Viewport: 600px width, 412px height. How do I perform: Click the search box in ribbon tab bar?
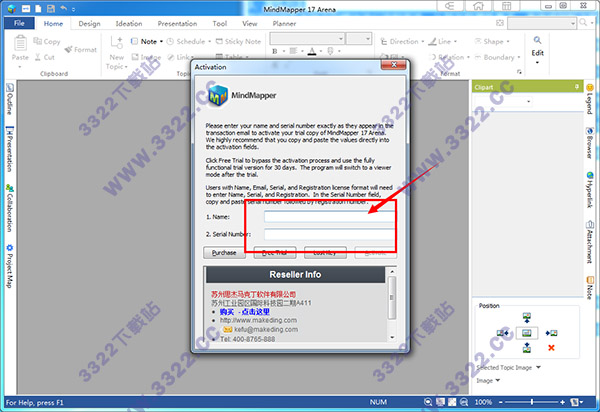[541, 23]
